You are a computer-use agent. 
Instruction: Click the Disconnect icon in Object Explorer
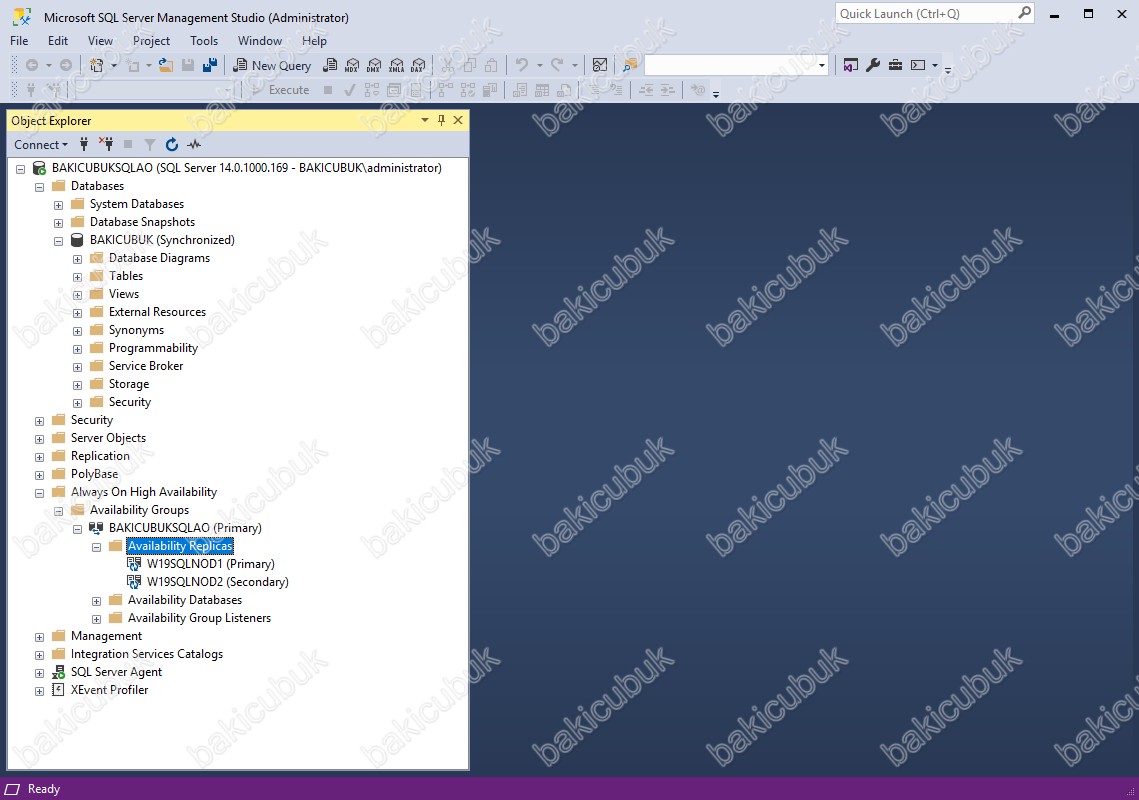[106, 144]
